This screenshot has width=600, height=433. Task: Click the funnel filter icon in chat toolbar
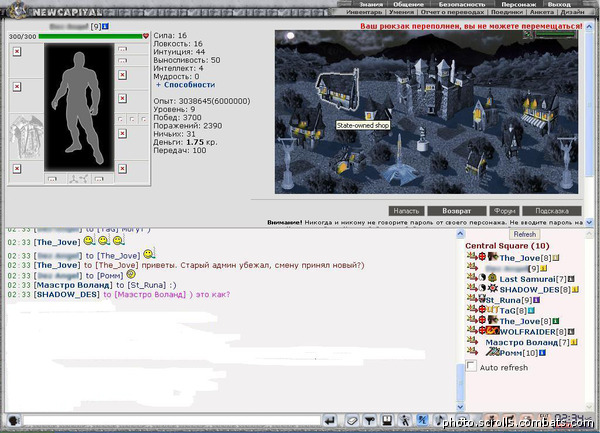(369, 421)
